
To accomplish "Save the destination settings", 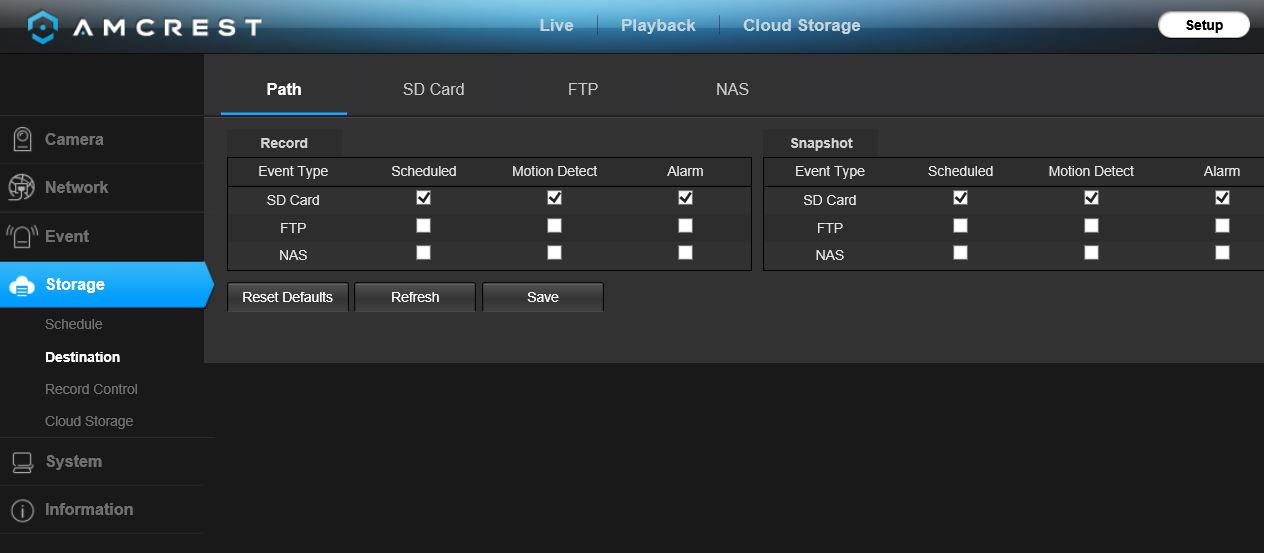I will coord(543,297).
